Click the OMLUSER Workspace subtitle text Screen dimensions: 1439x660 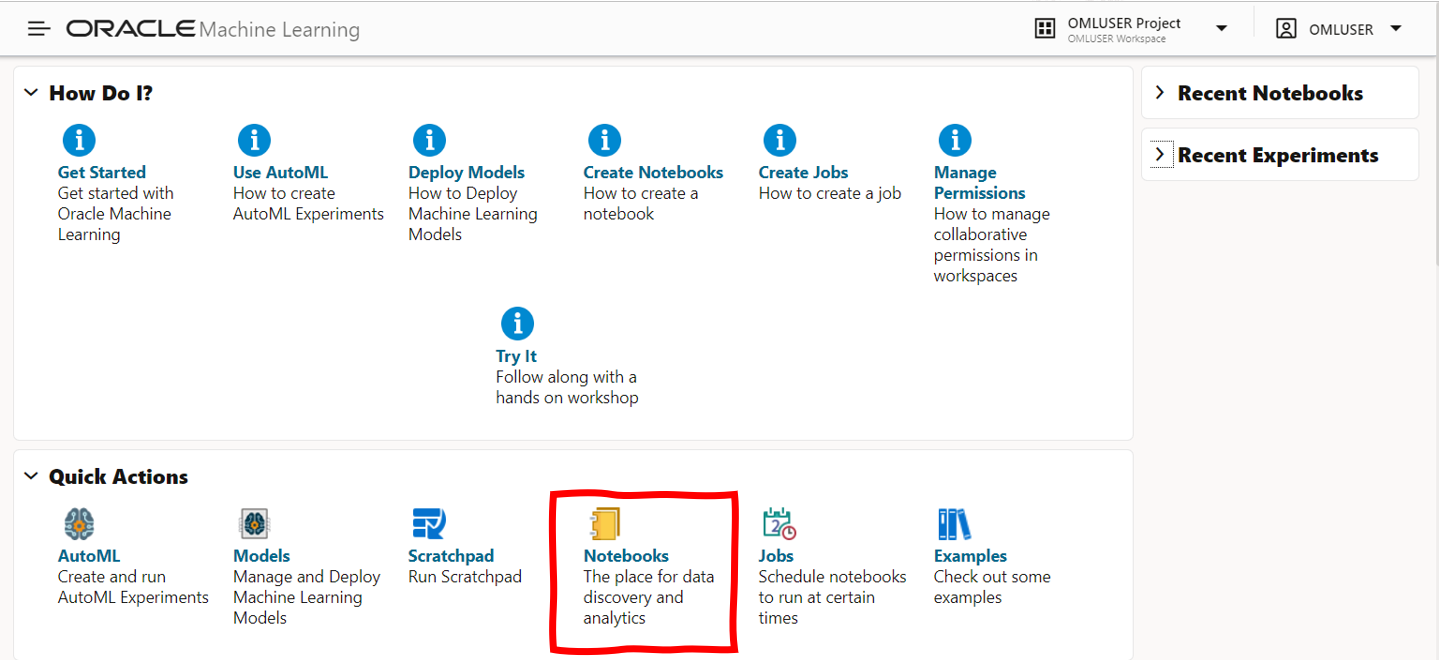1116,39
